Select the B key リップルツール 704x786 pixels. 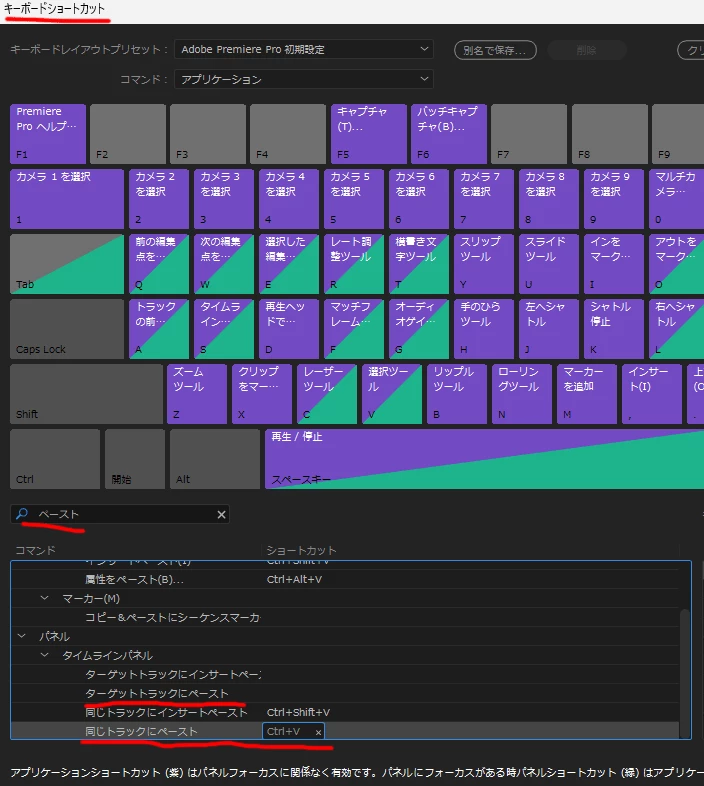[457, 394]
